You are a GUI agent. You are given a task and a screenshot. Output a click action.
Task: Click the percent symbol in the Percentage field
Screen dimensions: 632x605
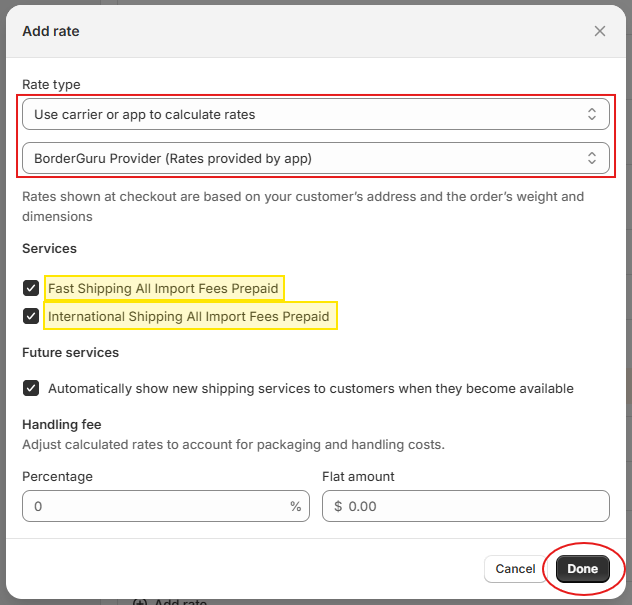click(x=296, y=506)
